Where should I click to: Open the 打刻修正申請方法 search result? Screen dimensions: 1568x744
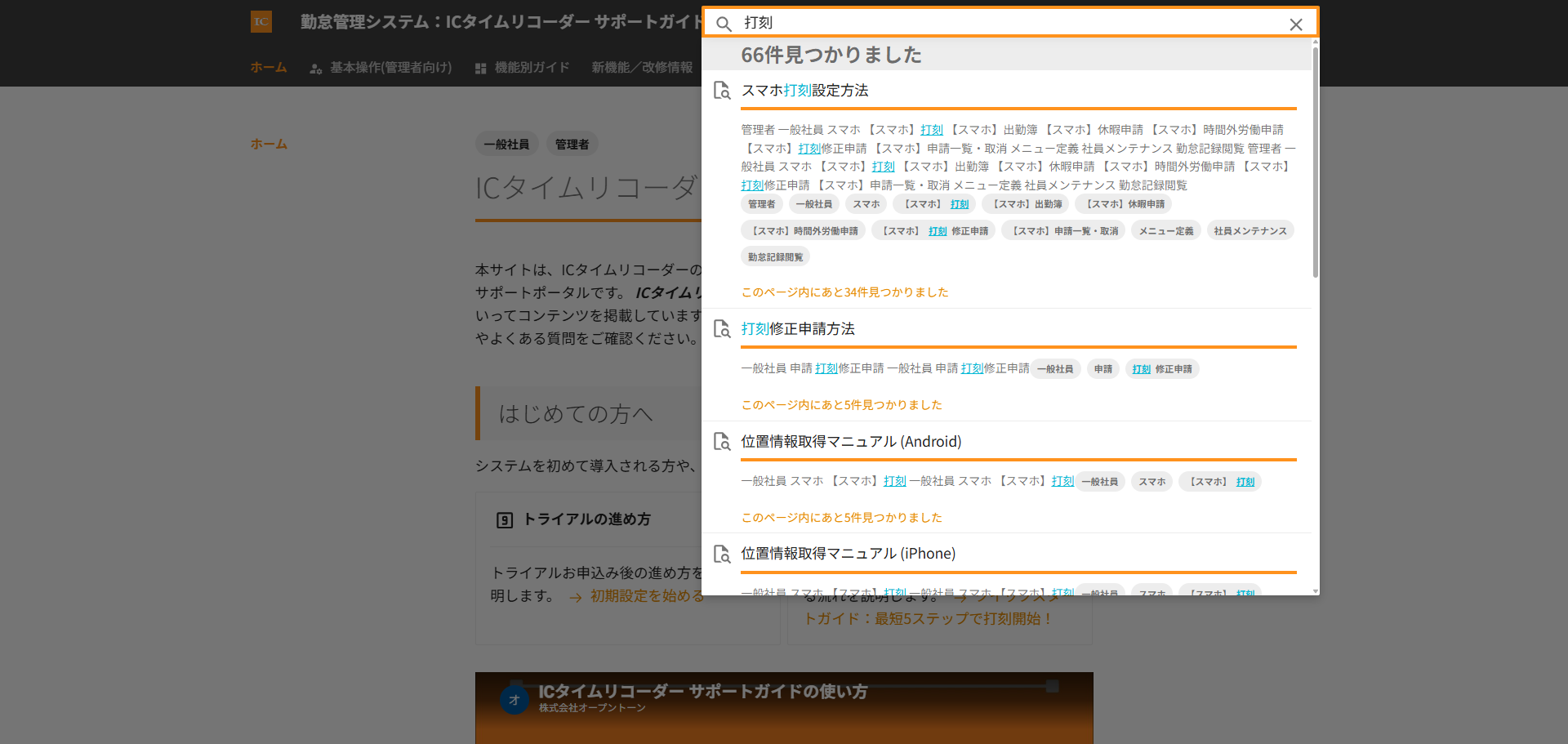798,329
